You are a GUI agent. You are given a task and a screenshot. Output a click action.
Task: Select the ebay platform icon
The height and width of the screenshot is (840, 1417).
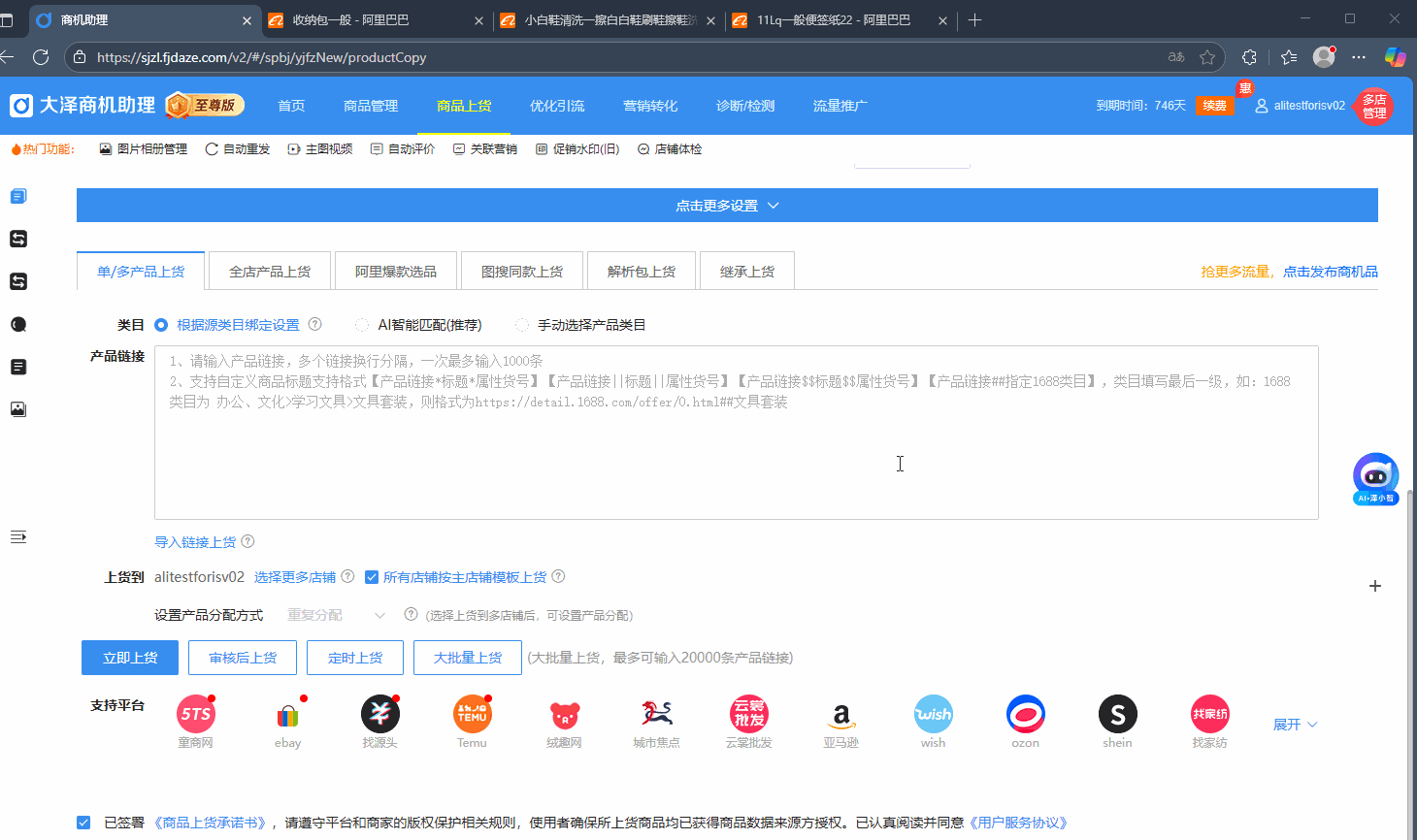point(288,714)
